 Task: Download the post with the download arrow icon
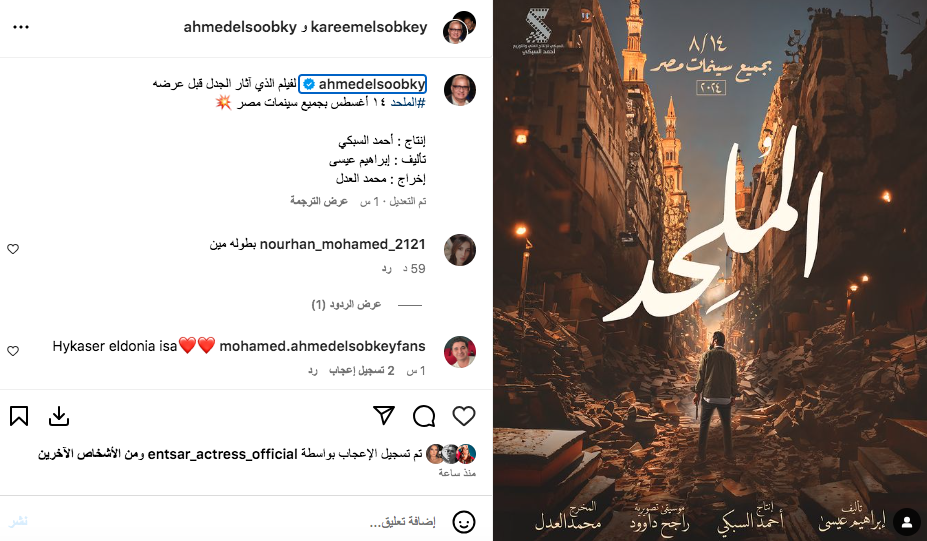pos(59,416)
